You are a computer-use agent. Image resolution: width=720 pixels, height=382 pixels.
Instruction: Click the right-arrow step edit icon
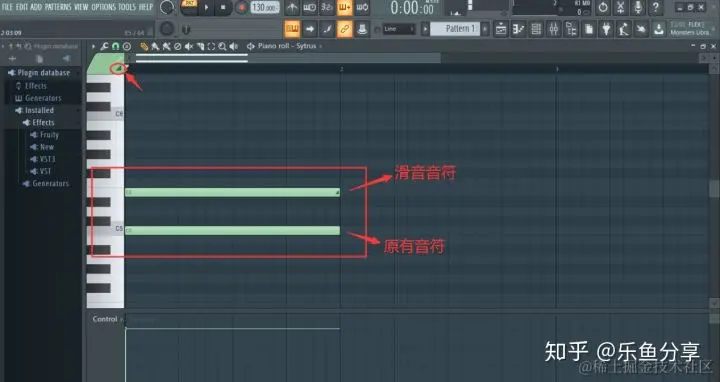309,29
